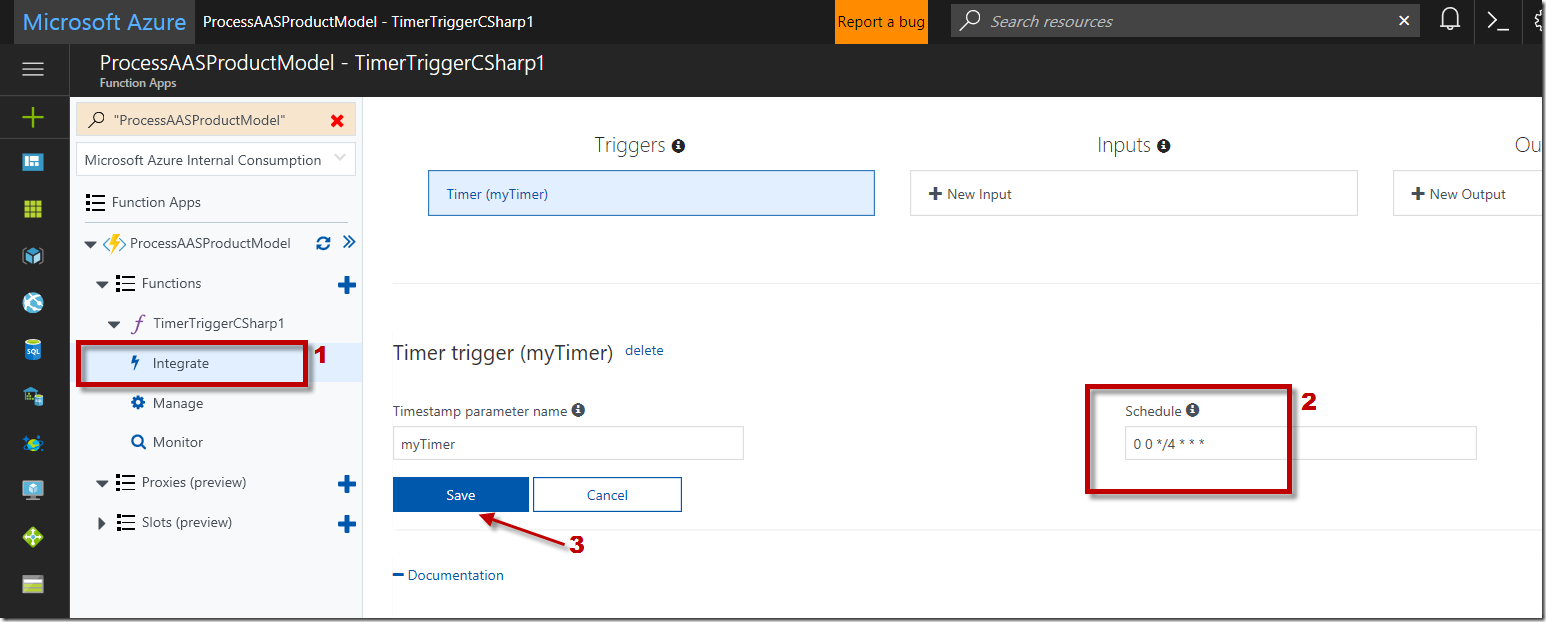Click New Output button
This screenshot has height=622, width=1546.
pyautogui.click(x=1468, y=193)
